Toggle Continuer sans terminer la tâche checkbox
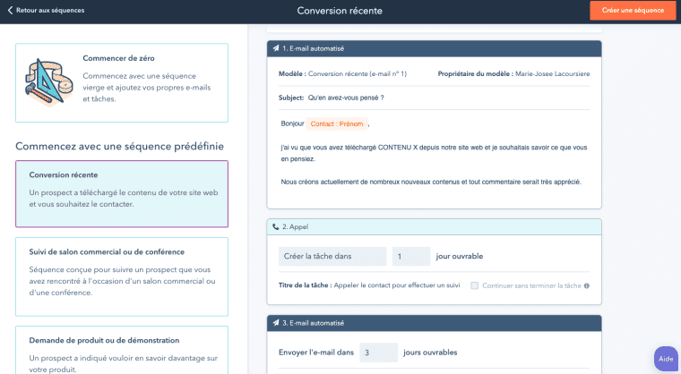Image resolution: width=681 pixels, height=374 pixels. 474,285
